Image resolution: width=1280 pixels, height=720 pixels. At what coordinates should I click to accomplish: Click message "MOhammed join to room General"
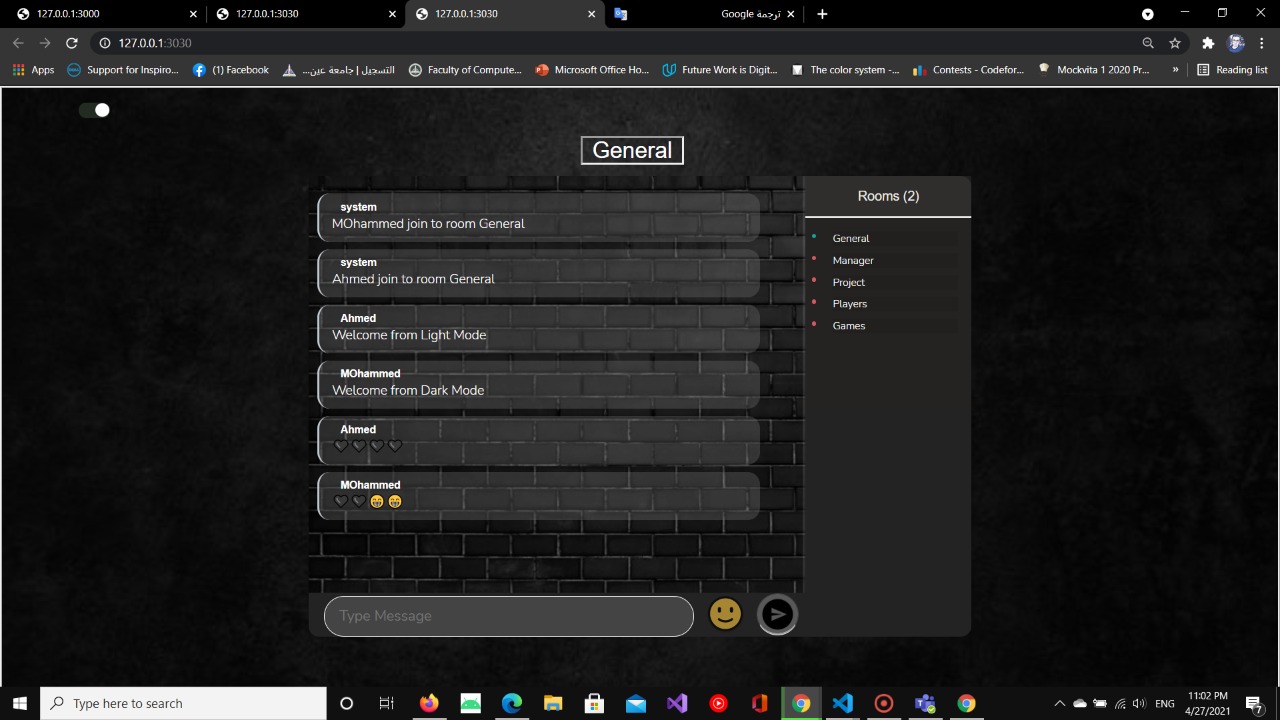pos(539,217)
